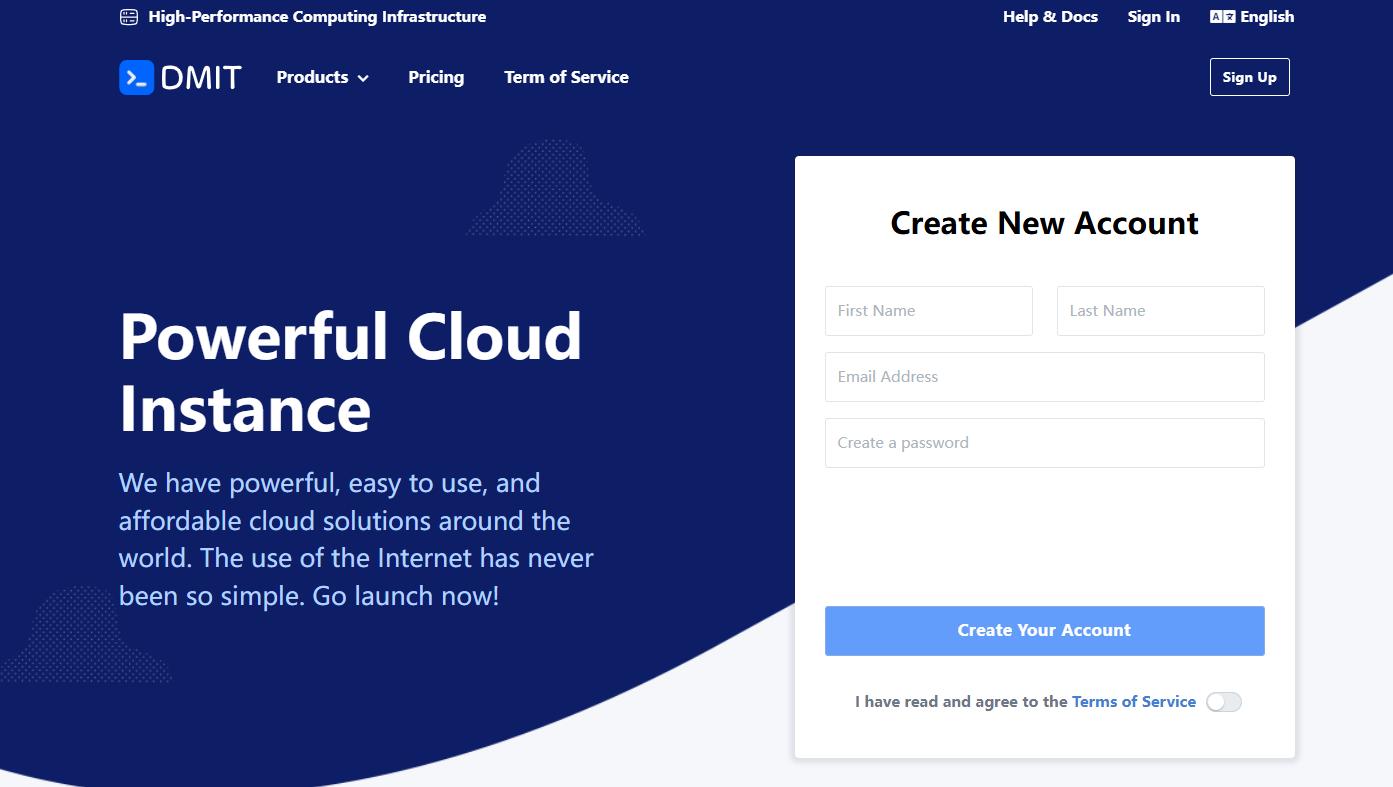
Task: Focus the Create a password field
Action: 1044,443
